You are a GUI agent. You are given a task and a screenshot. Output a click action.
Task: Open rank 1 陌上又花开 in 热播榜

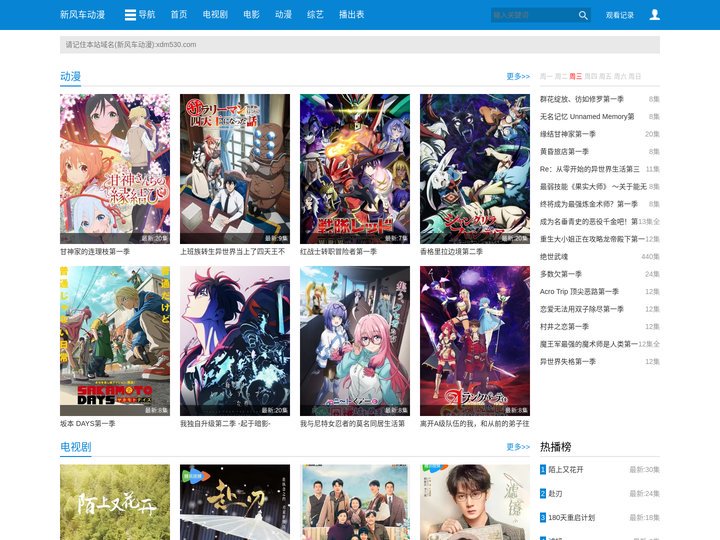click(566, 469)
